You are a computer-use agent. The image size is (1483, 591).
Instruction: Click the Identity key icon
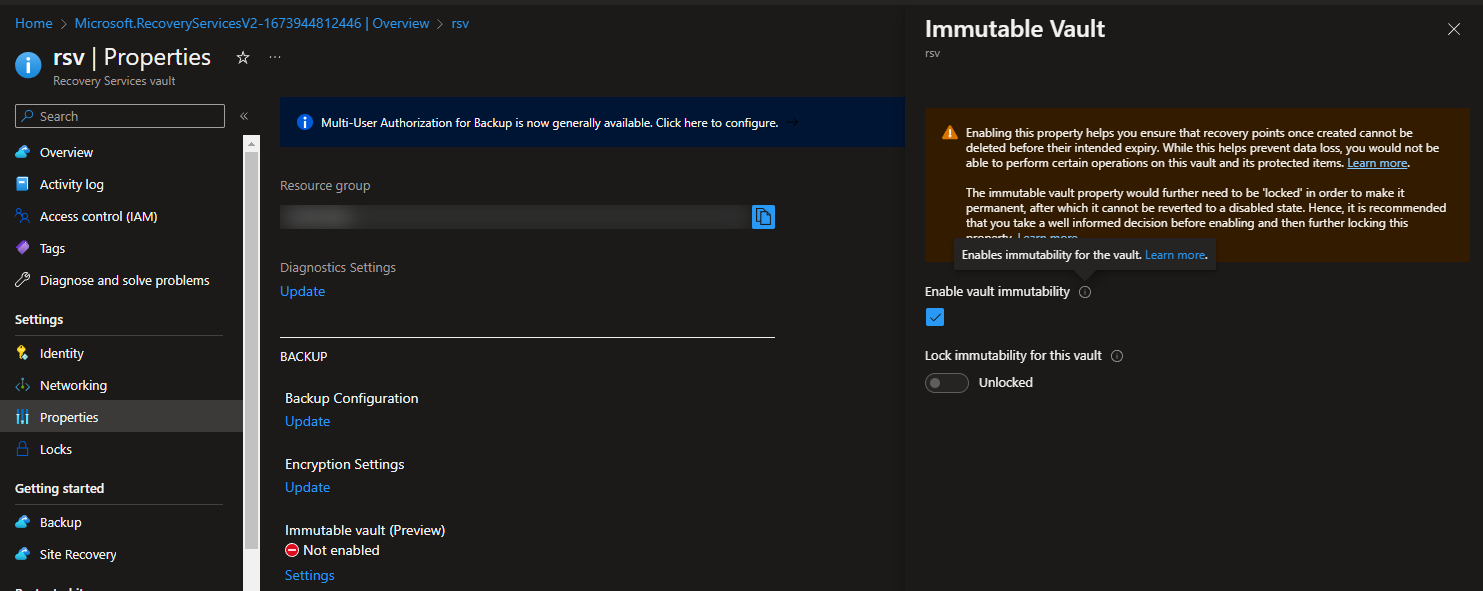(23, 353)
